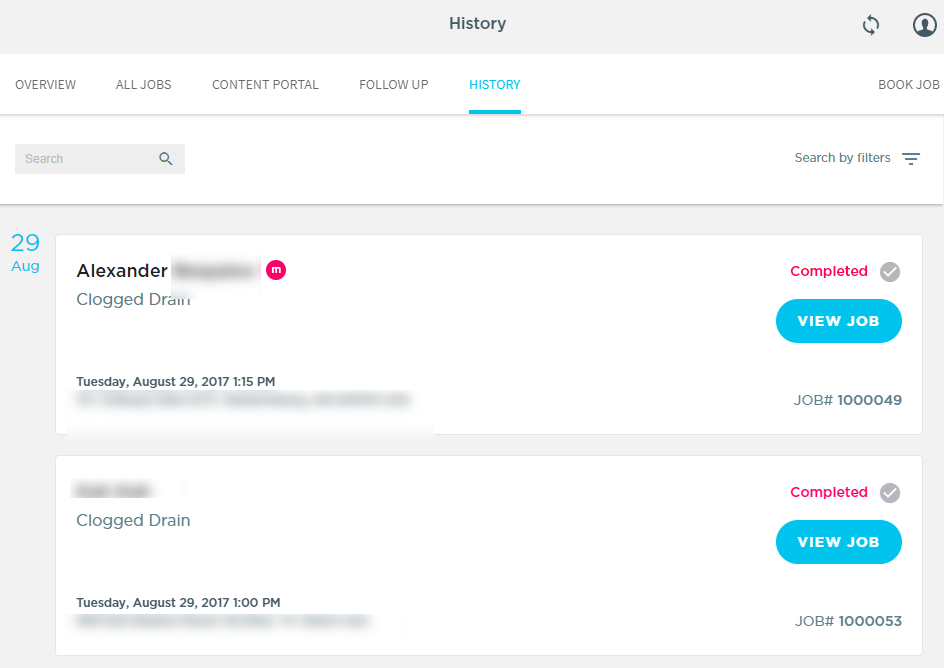
Task: View job for Alexander's Clogged Drain
Action: (839, 321)
